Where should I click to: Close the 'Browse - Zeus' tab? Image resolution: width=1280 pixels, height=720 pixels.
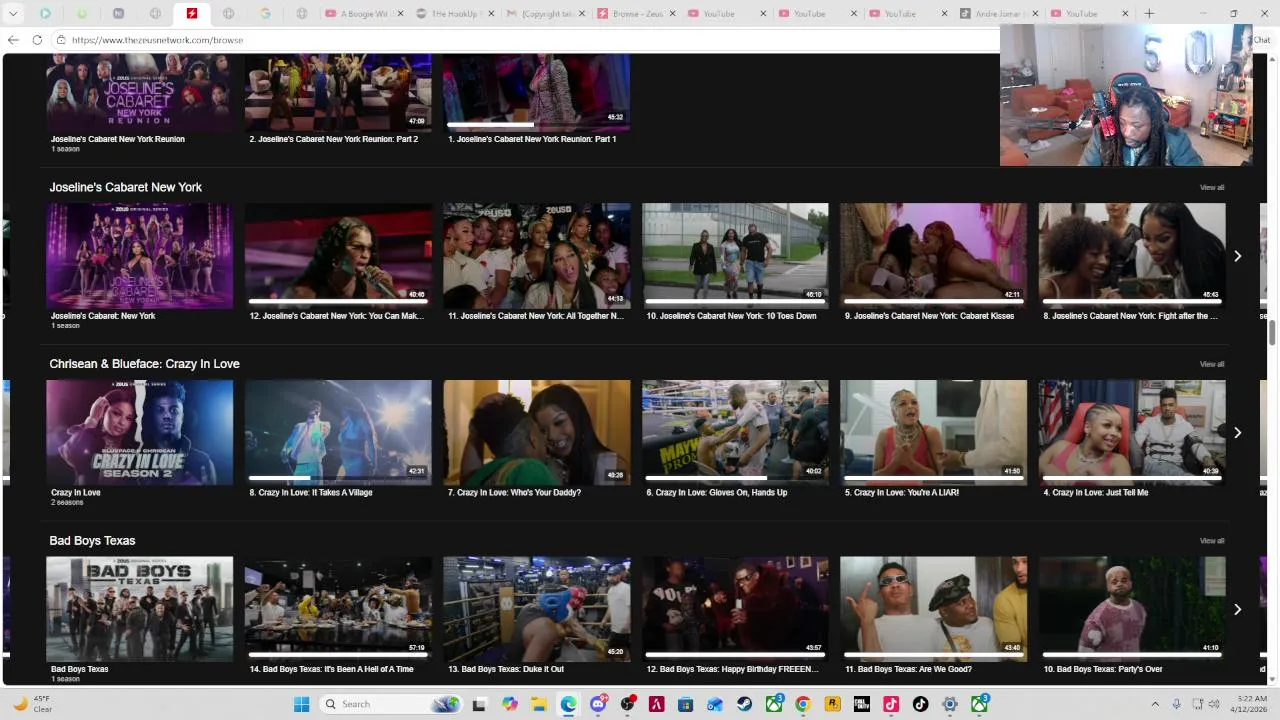(x=672, y=14)
